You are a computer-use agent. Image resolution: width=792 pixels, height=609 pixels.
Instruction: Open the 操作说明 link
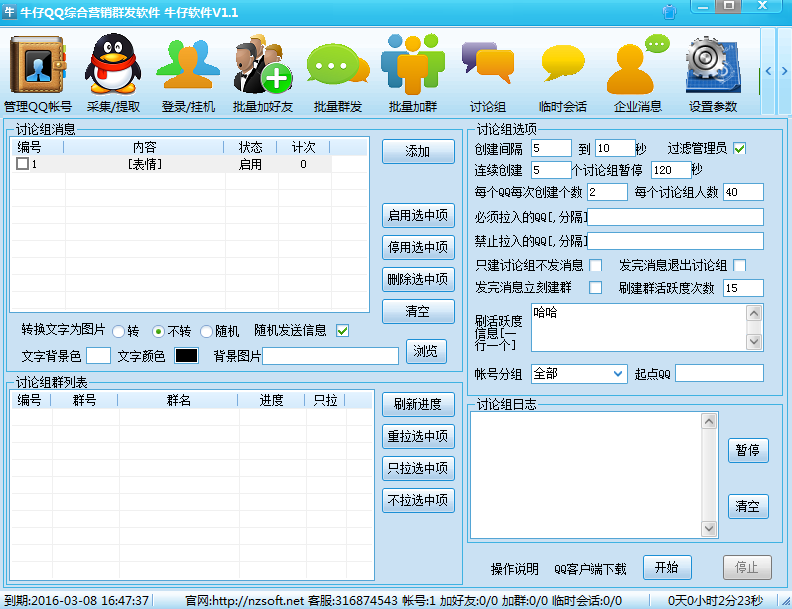(515, 569)
